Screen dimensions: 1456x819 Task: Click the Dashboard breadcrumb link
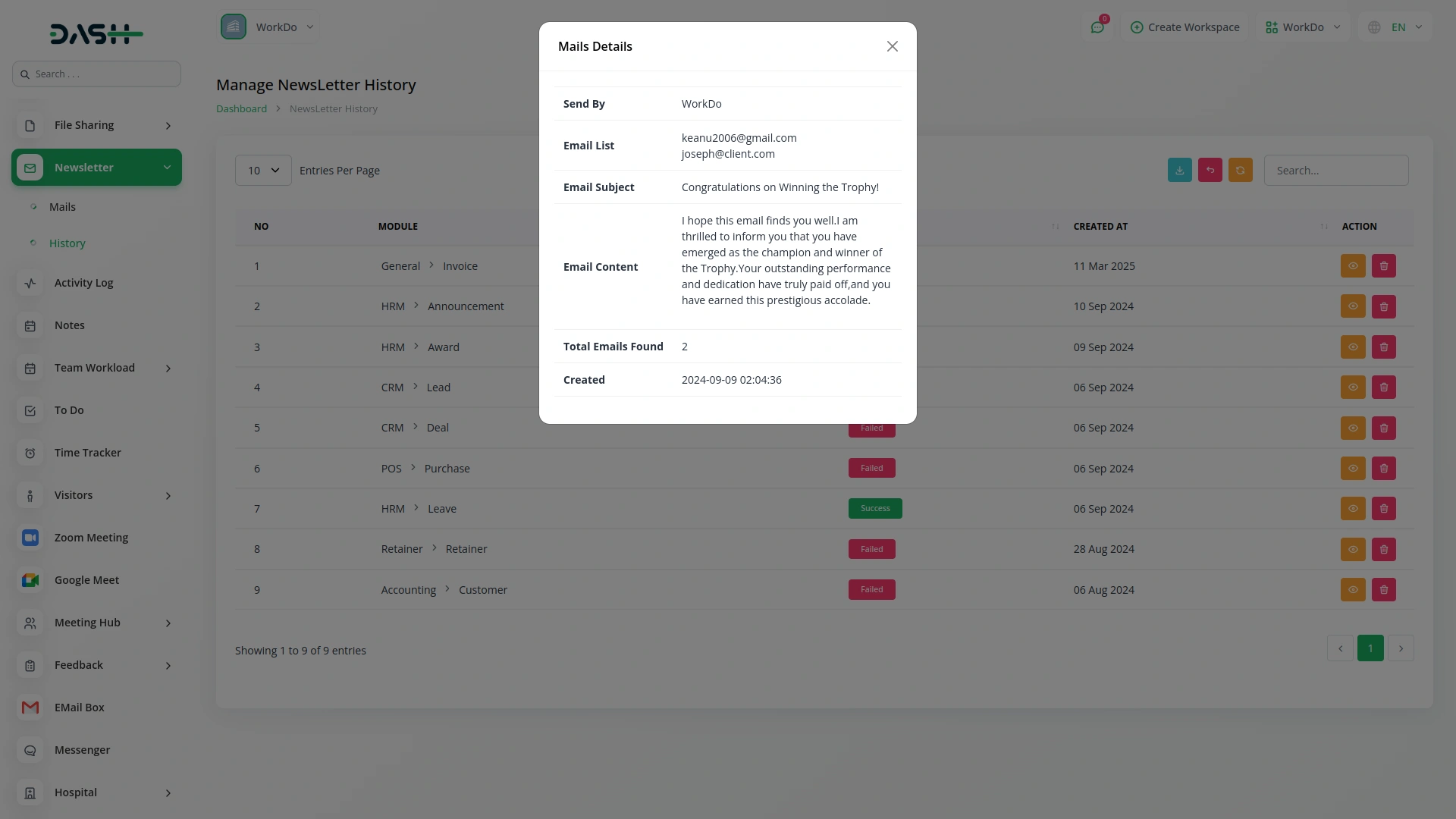[x=241, y=108]
